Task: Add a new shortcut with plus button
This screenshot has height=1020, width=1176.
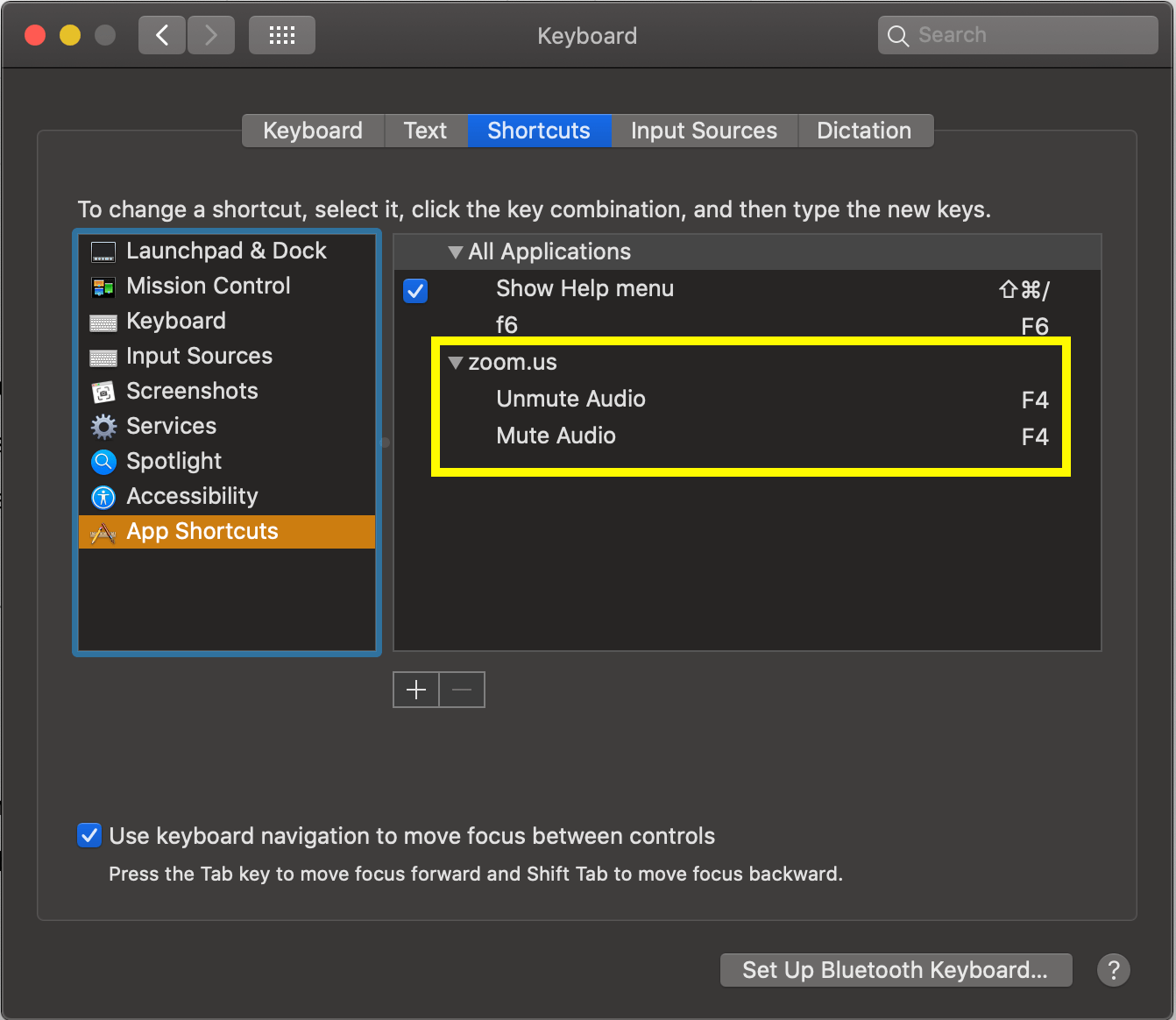Action: click(416, 691)
